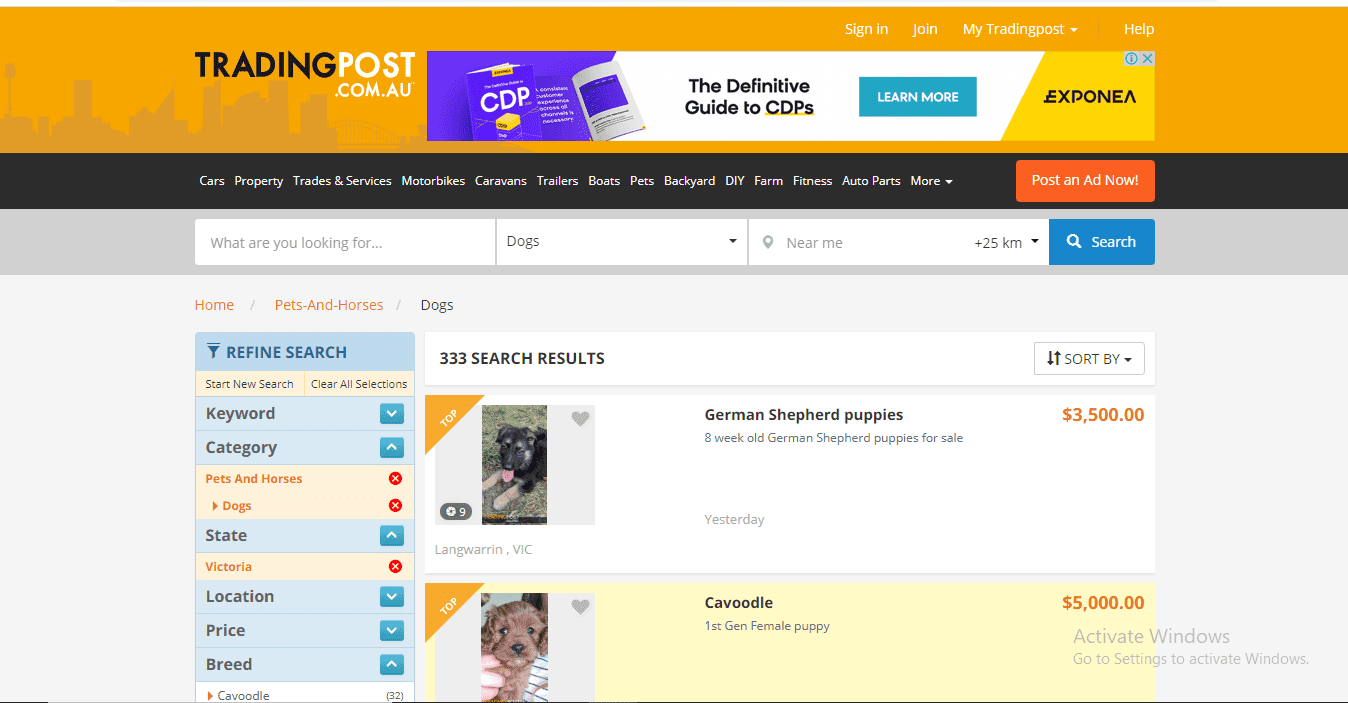Image resolution: width=1348 pixels, height=703 pixels.
Task: Open the Caravans category
Action: (x=501, y=181)
